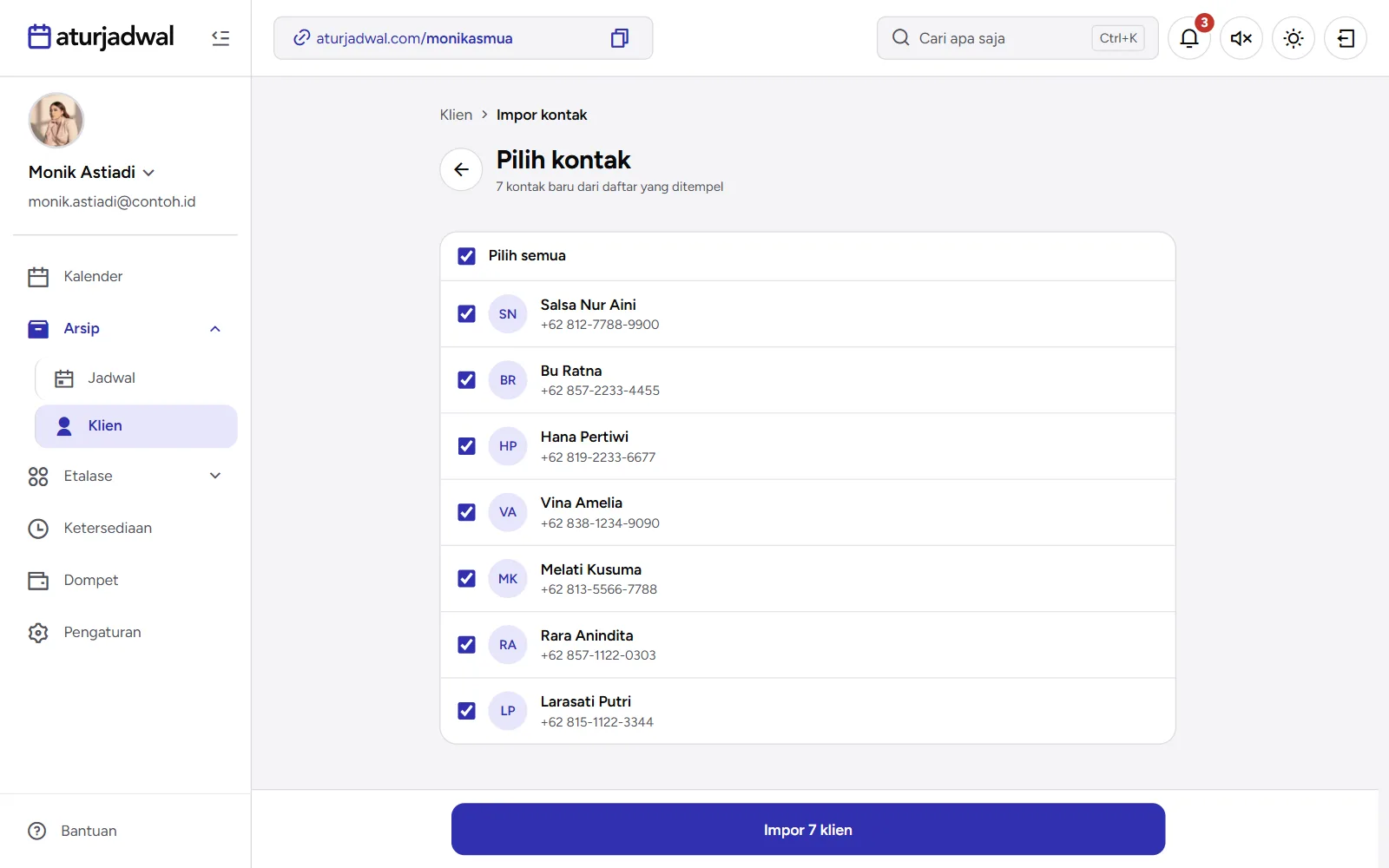Expand the Etalase section chevron

pos(215,476)
